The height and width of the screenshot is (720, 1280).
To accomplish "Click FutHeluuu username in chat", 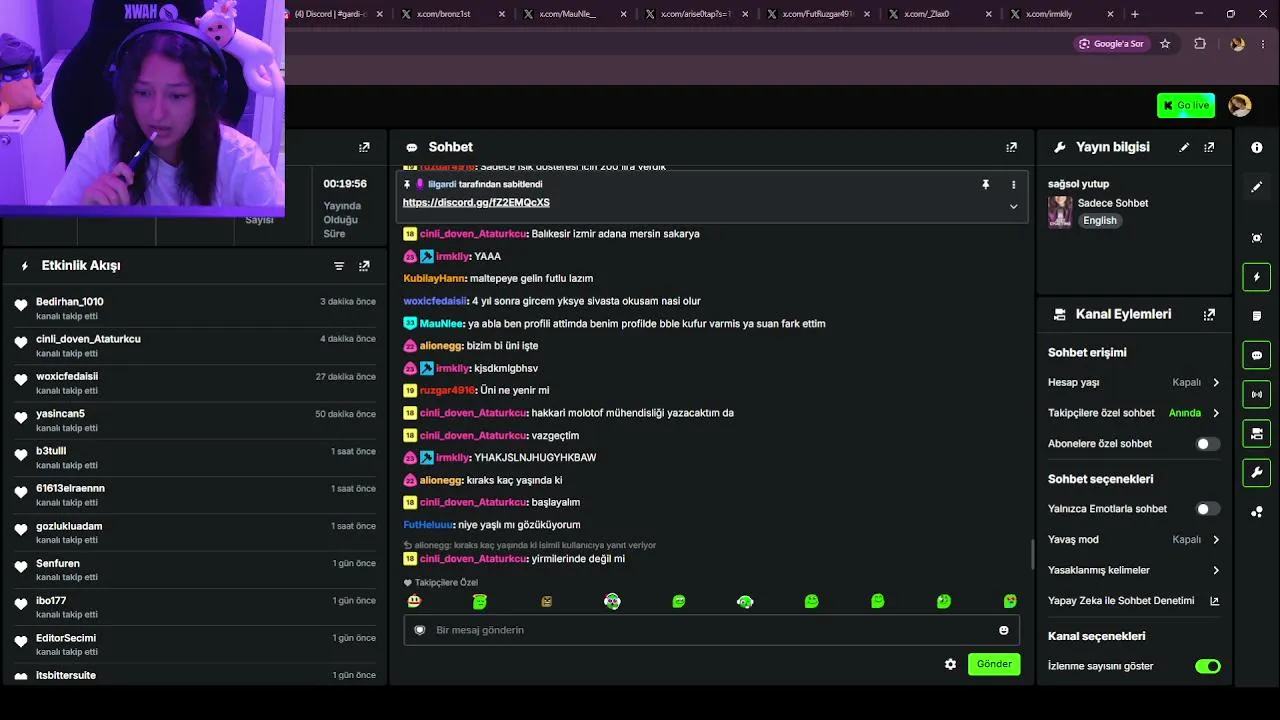I will click(x=428, y=525).
